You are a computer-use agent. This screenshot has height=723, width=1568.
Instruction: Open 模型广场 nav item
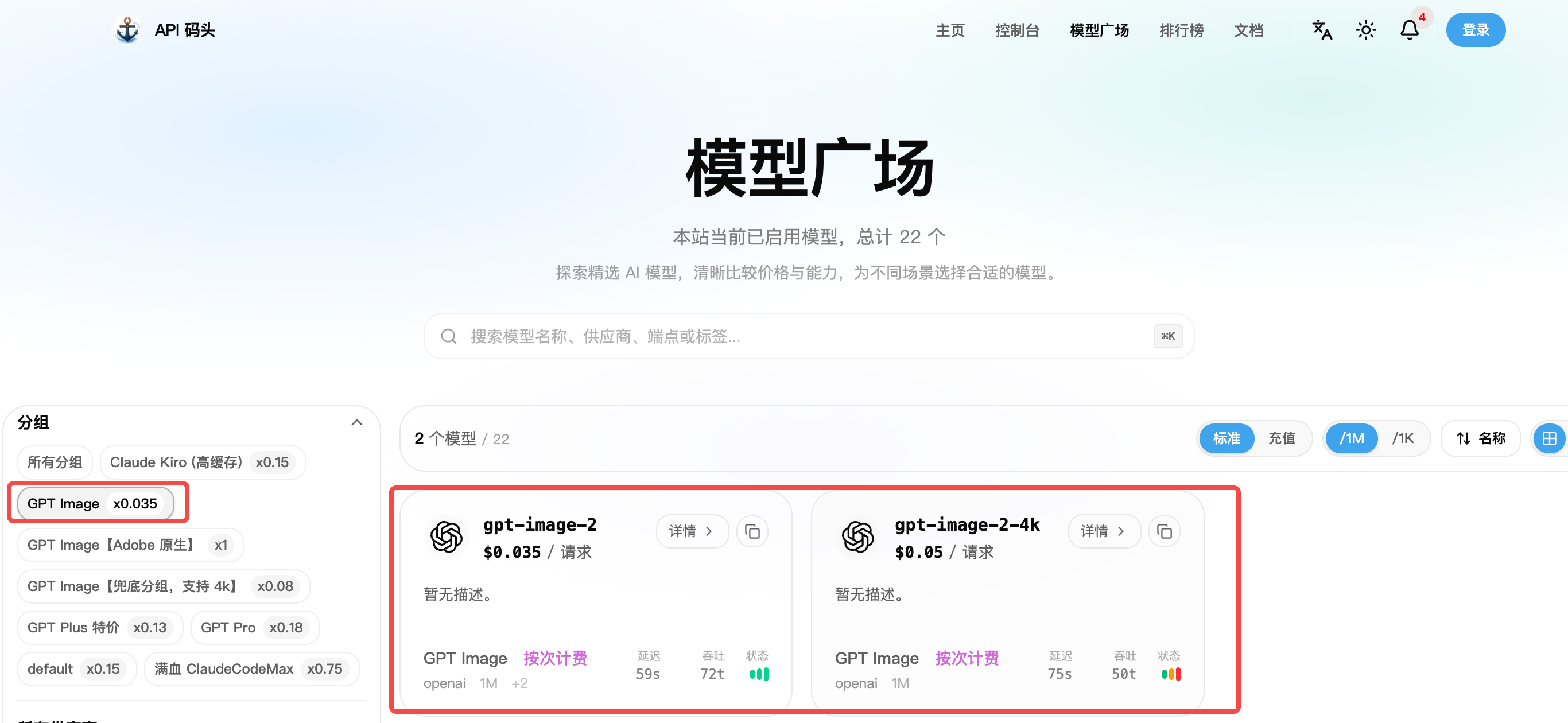pyautogui.click(x=1099, y=30)
